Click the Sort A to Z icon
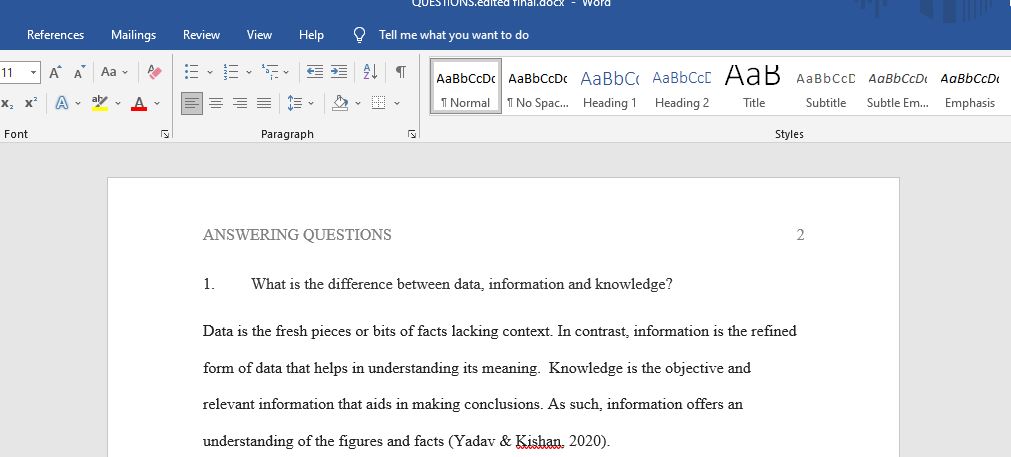The width and height of the screenshot is (1011, 457). pos(371,72)
